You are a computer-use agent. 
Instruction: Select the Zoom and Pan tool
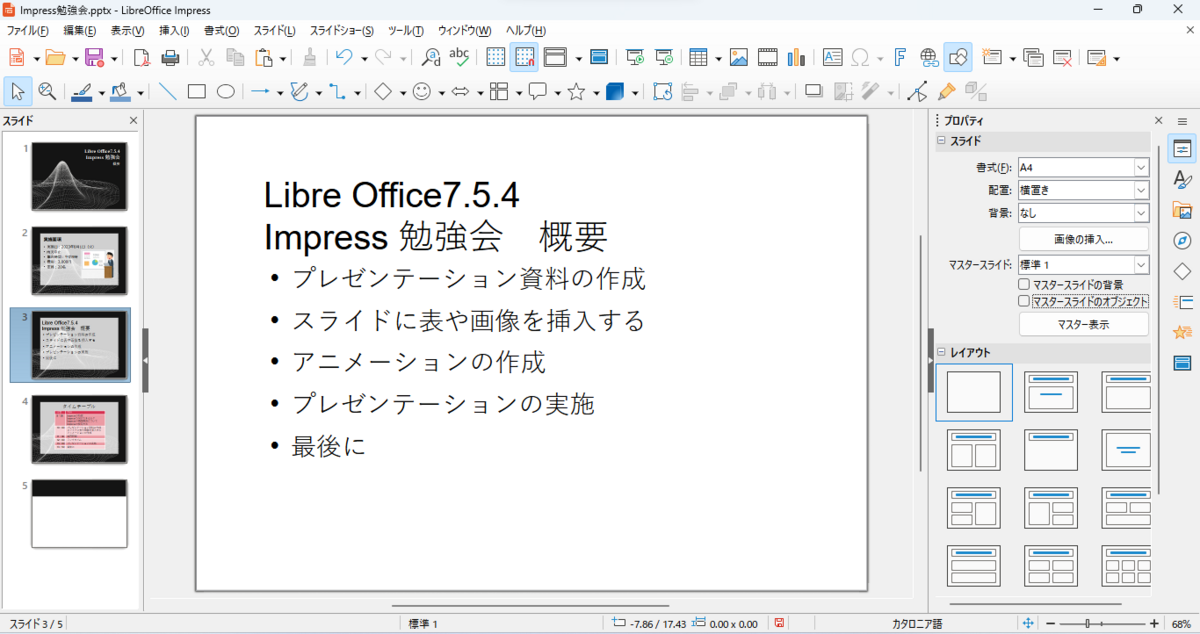[x=46, y=91]
